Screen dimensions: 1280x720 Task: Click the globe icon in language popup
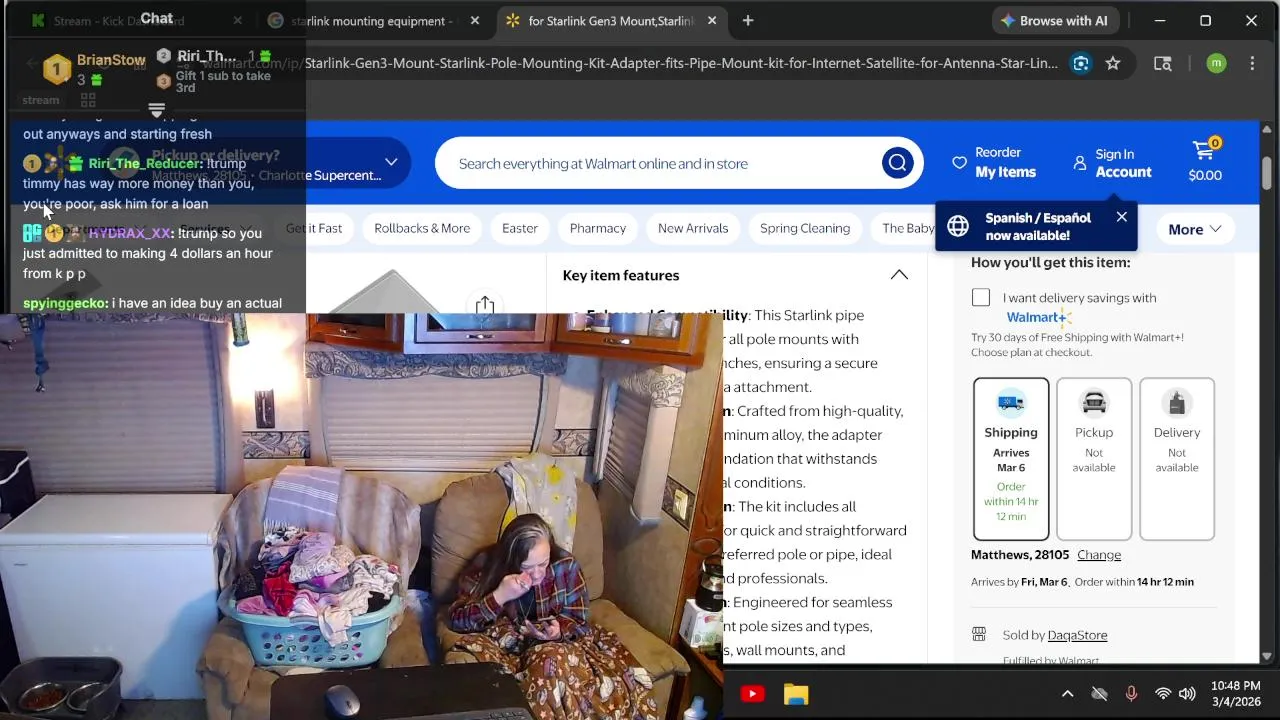point(958,226)
